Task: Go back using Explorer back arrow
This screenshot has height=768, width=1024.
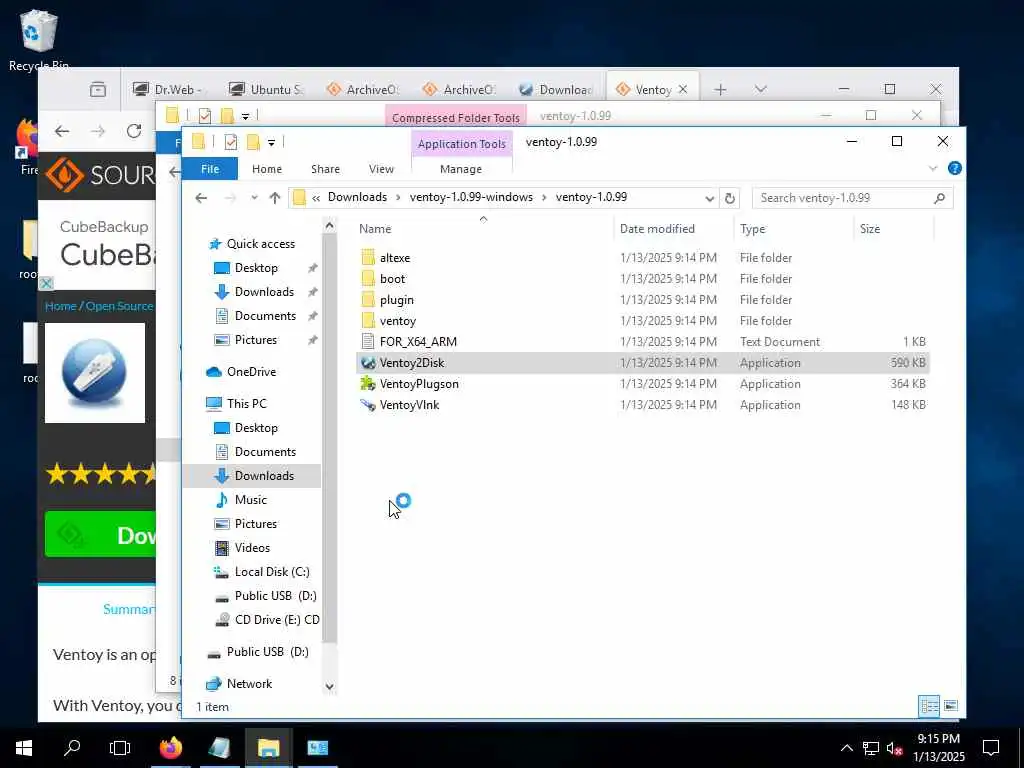Action: coord(201,197)
